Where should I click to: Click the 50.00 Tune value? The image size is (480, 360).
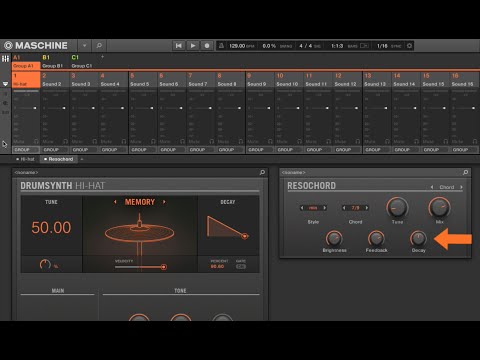(x=51, y=228)
